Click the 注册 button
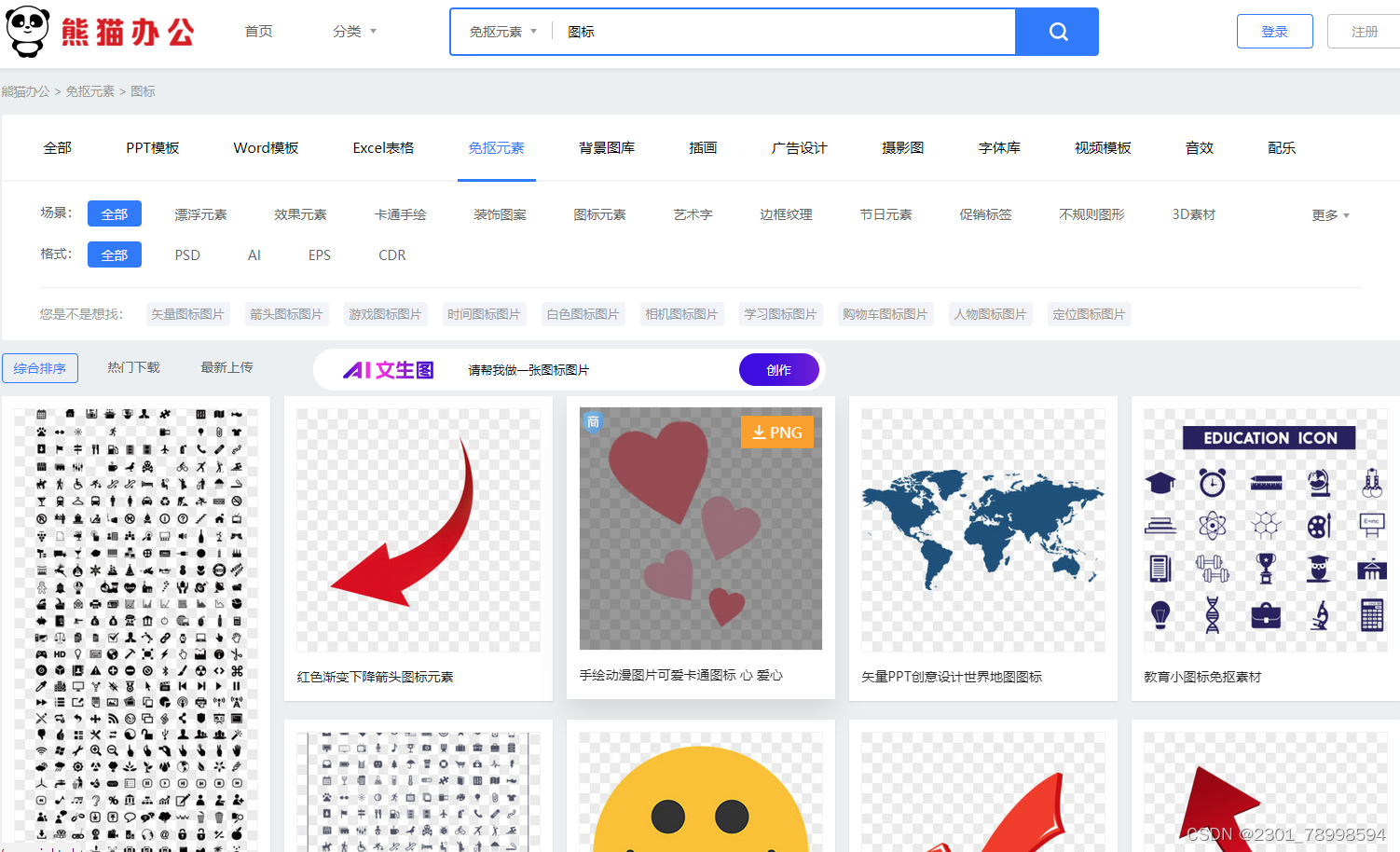The width and height of the screenshot is (1400, 852). (x=1365, y=32)
